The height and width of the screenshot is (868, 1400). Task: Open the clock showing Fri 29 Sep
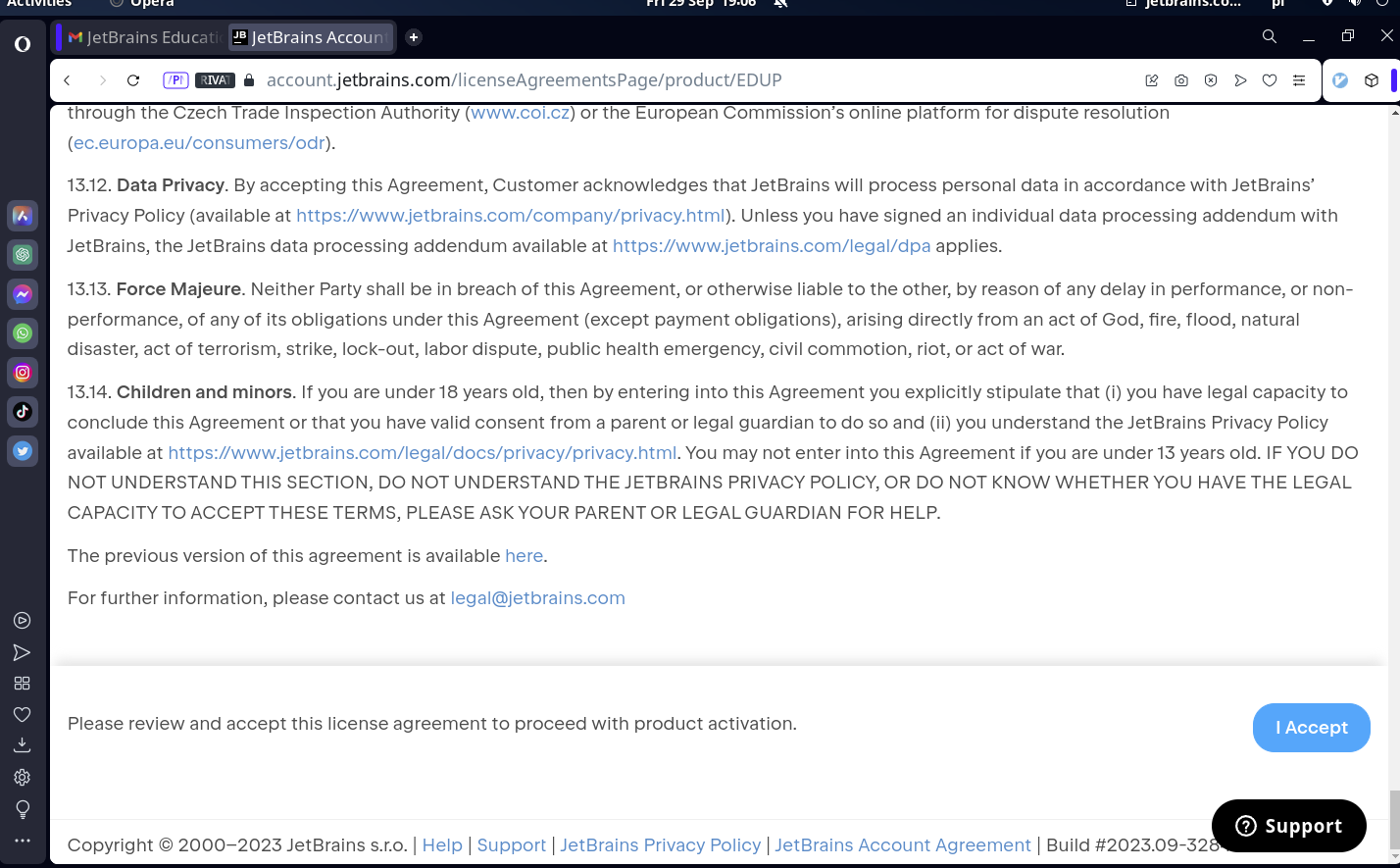tap(701, 3)
